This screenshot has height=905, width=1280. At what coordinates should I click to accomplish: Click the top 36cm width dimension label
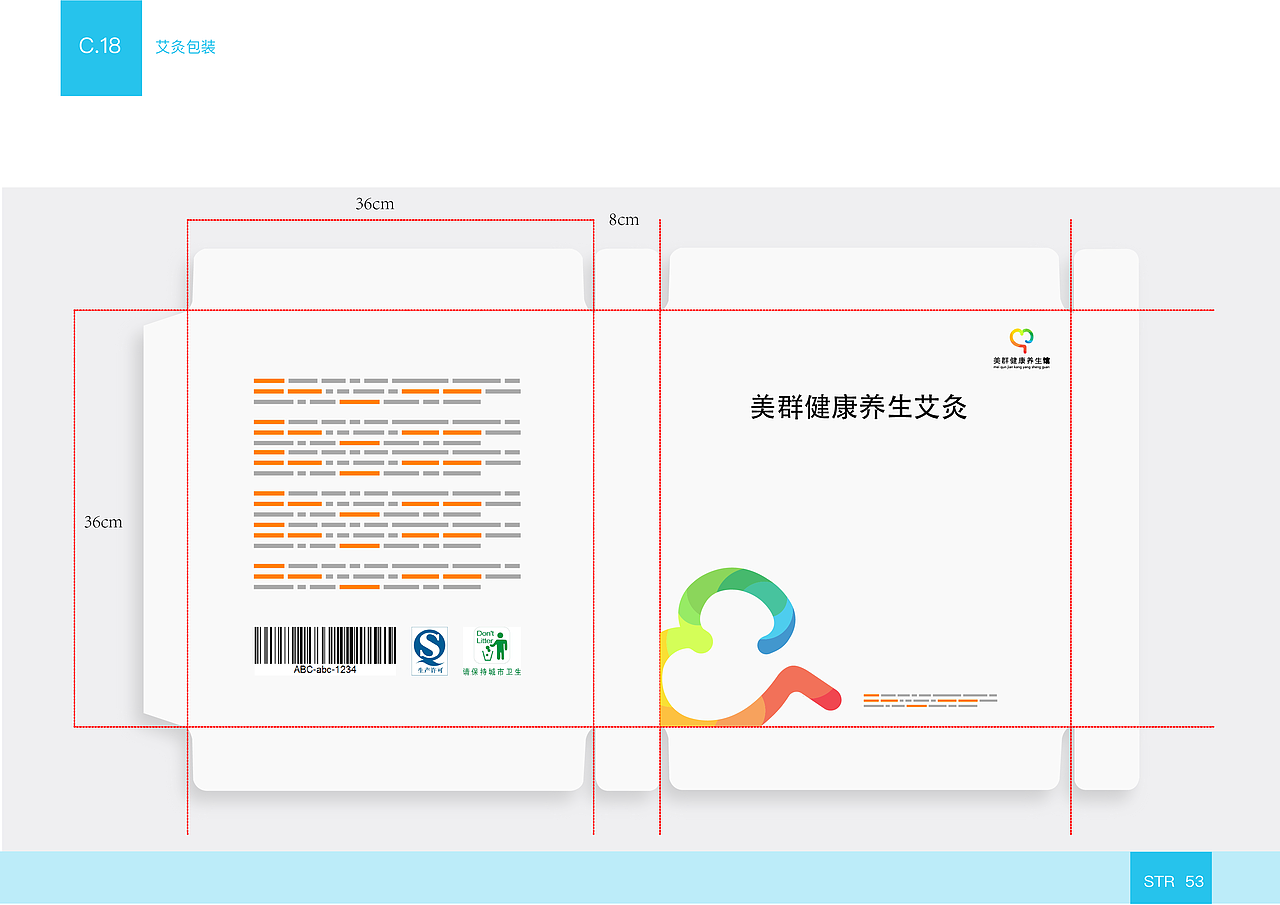pyautogui.click(x=375, y=204)
